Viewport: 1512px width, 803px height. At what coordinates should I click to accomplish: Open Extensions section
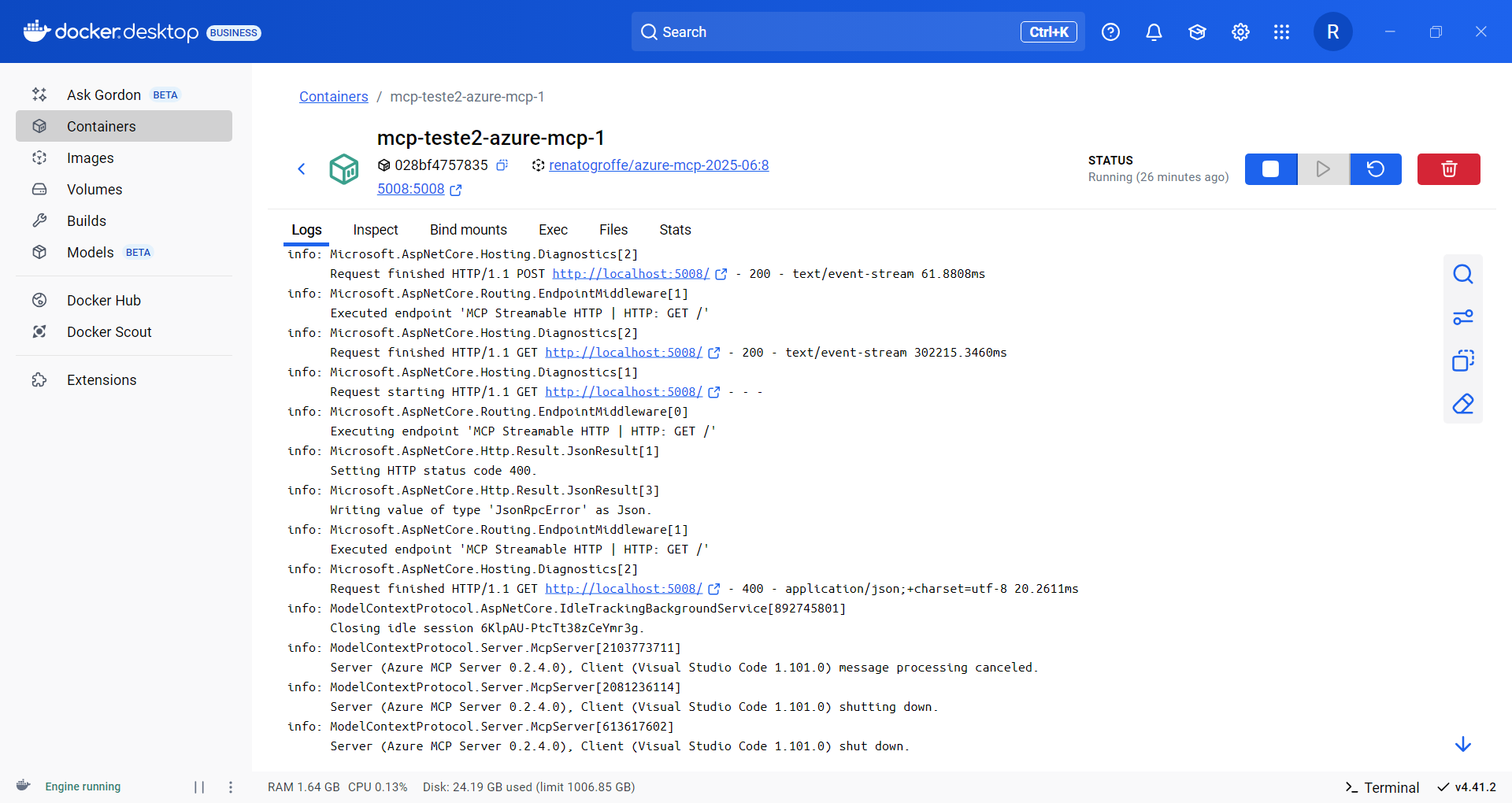124,379
